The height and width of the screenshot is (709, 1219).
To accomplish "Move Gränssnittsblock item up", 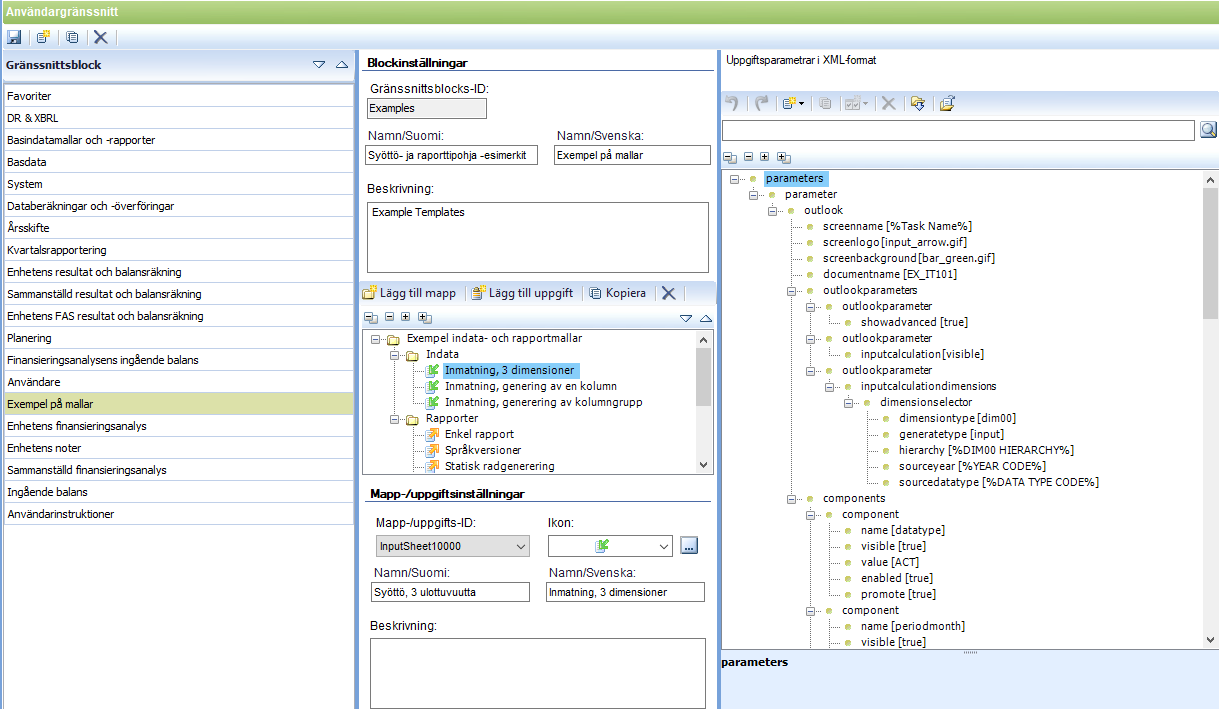I will (341, 64).
